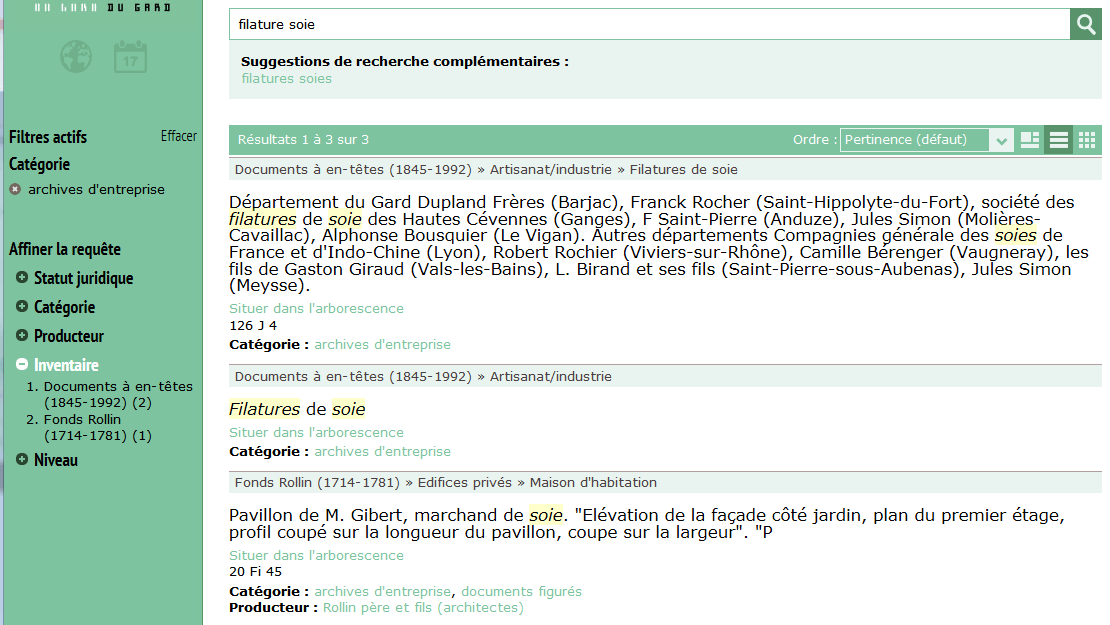Click the green search magnifier icon
The width and height of the screenshot is (1110, 625).
(x=1085, y=23)
